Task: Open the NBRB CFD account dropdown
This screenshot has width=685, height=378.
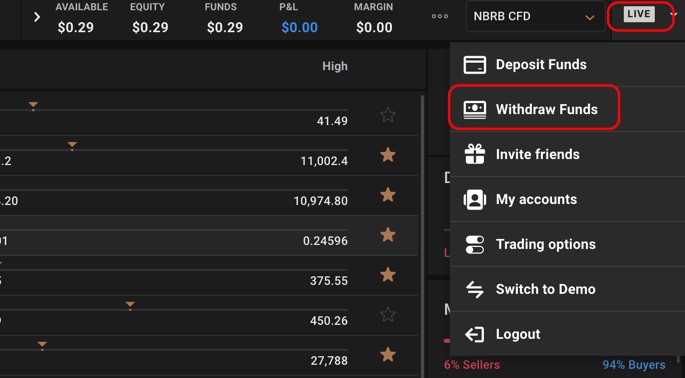Action: [535, 17]
